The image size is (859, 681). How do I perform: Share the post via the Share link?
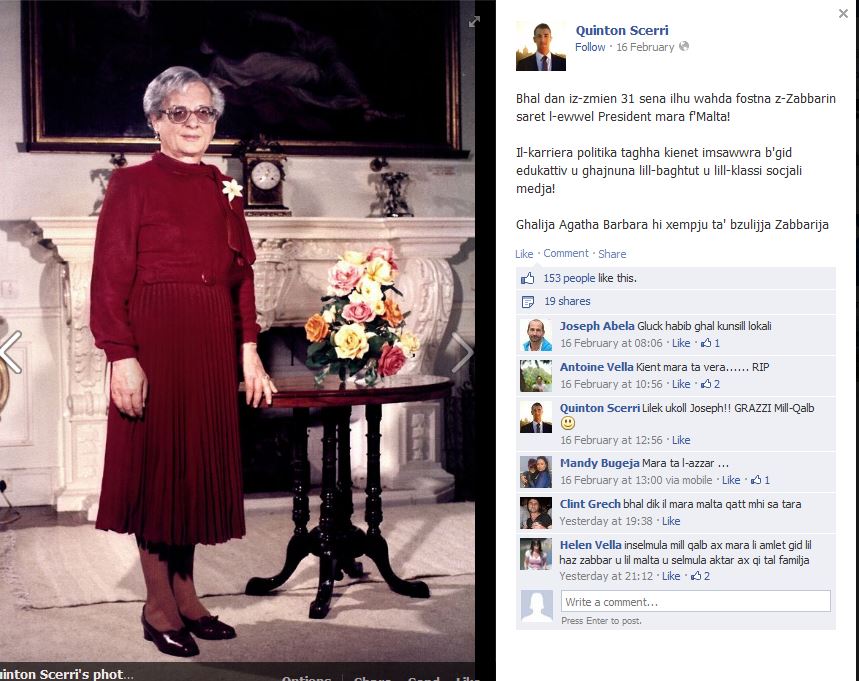(612, 254)
